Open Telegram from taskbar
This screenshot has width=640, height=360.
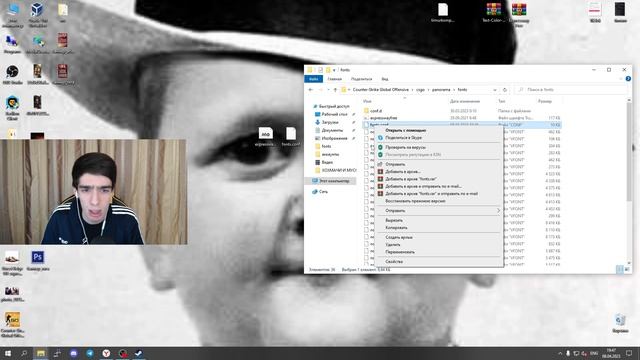pos(90,353)
